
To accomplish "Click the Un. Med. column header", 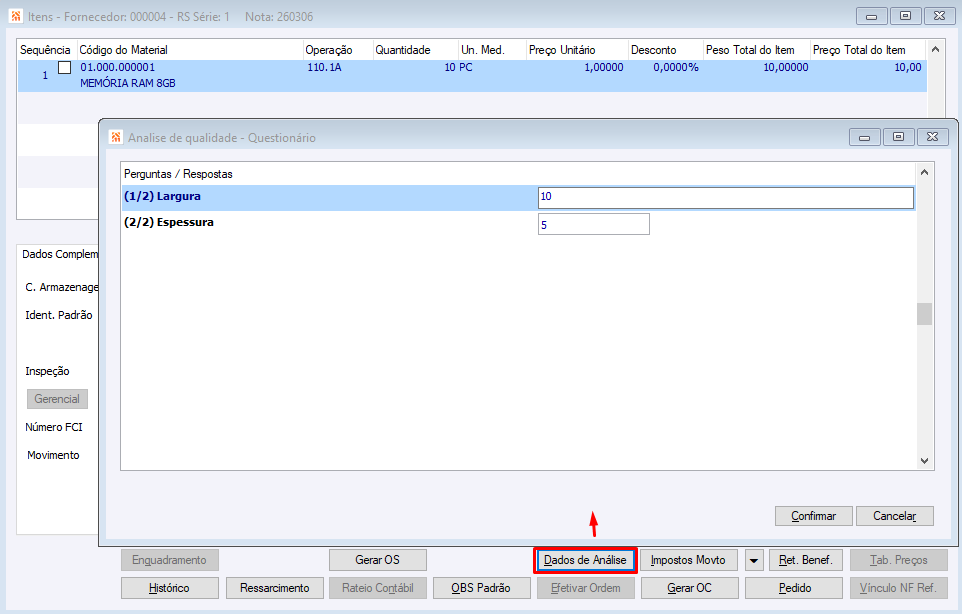I will [492, 50].
